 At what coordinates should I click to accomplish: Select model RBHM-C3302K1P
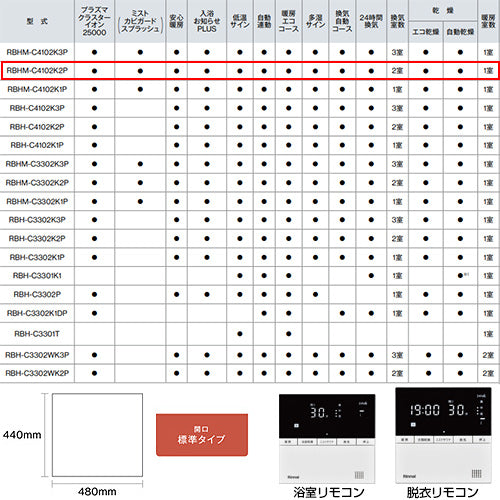coord(37,202)
